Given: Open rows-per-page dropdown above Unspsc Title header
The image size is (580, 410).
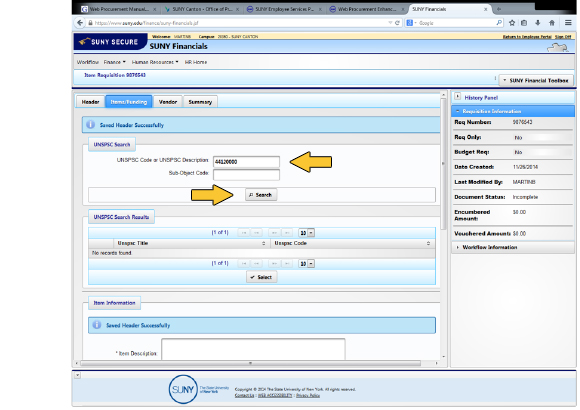Looking at the screenshot, I should click(x=307, y=233).
